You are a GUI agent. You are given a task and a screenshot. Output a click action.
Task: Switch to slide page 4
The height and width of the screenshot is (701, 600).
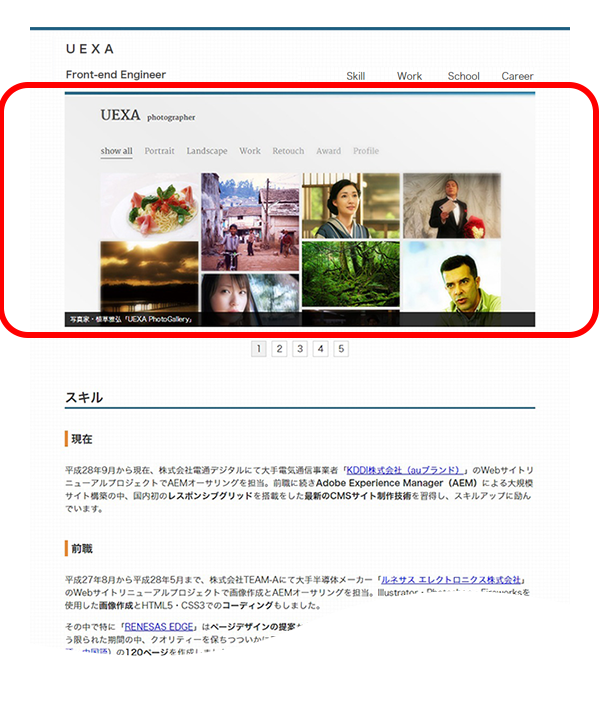(x=321, y=349)
